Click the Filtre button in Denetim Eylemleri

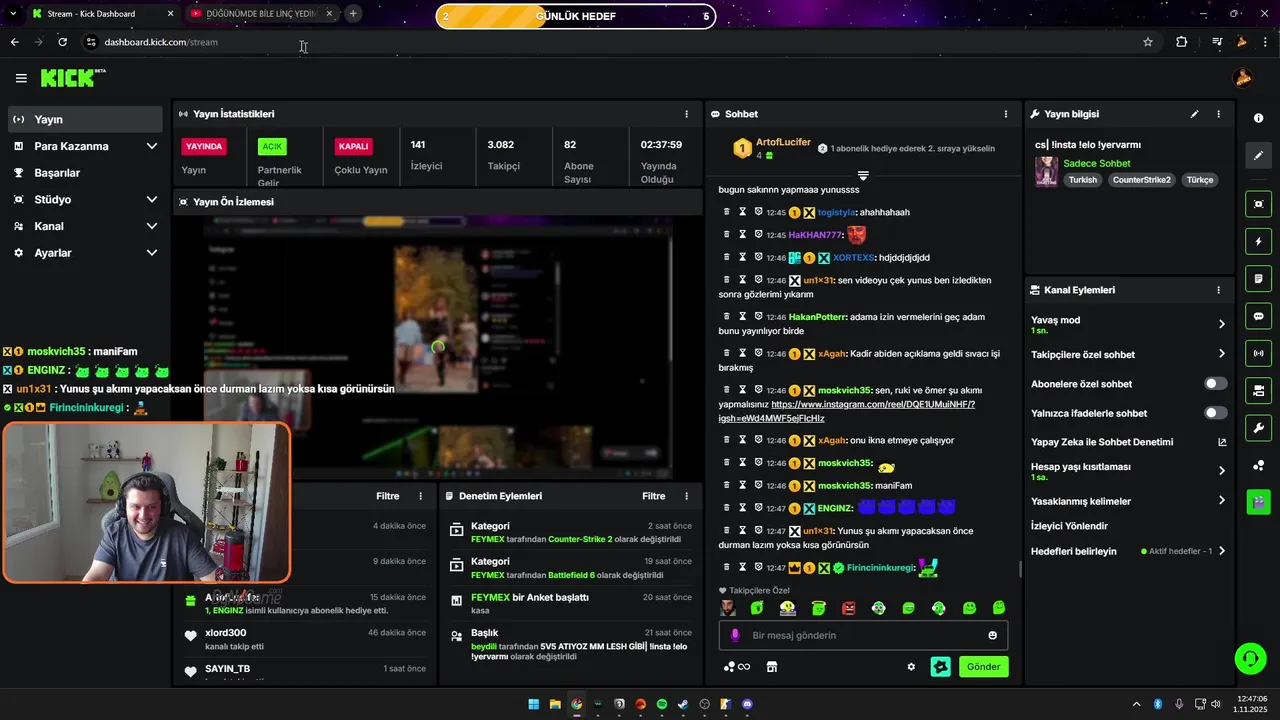click(x=653, y=496)
